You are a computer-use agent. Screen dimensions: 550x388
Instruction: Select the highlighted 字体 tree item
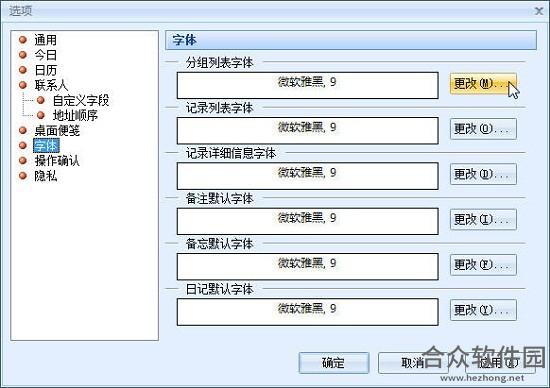tap(46, 146)
